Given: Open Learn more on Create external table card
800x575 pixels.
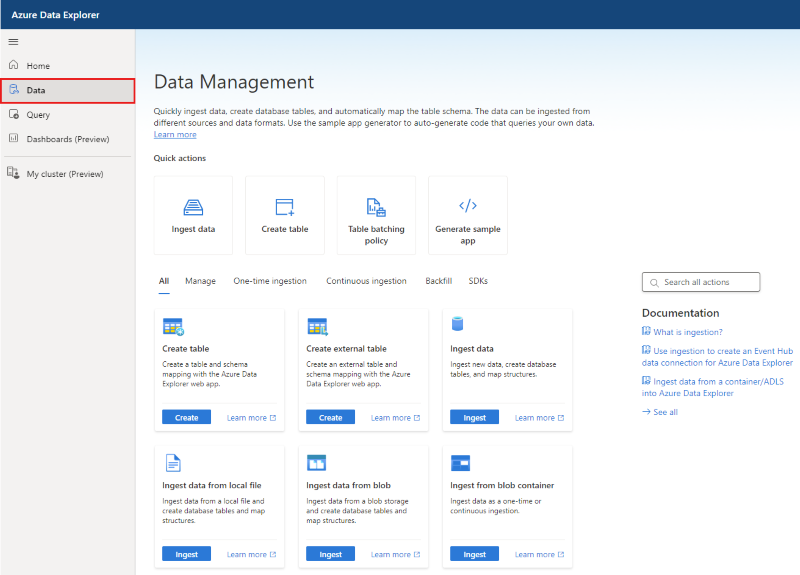Looking at the screenshot, I should click(395, 418).
